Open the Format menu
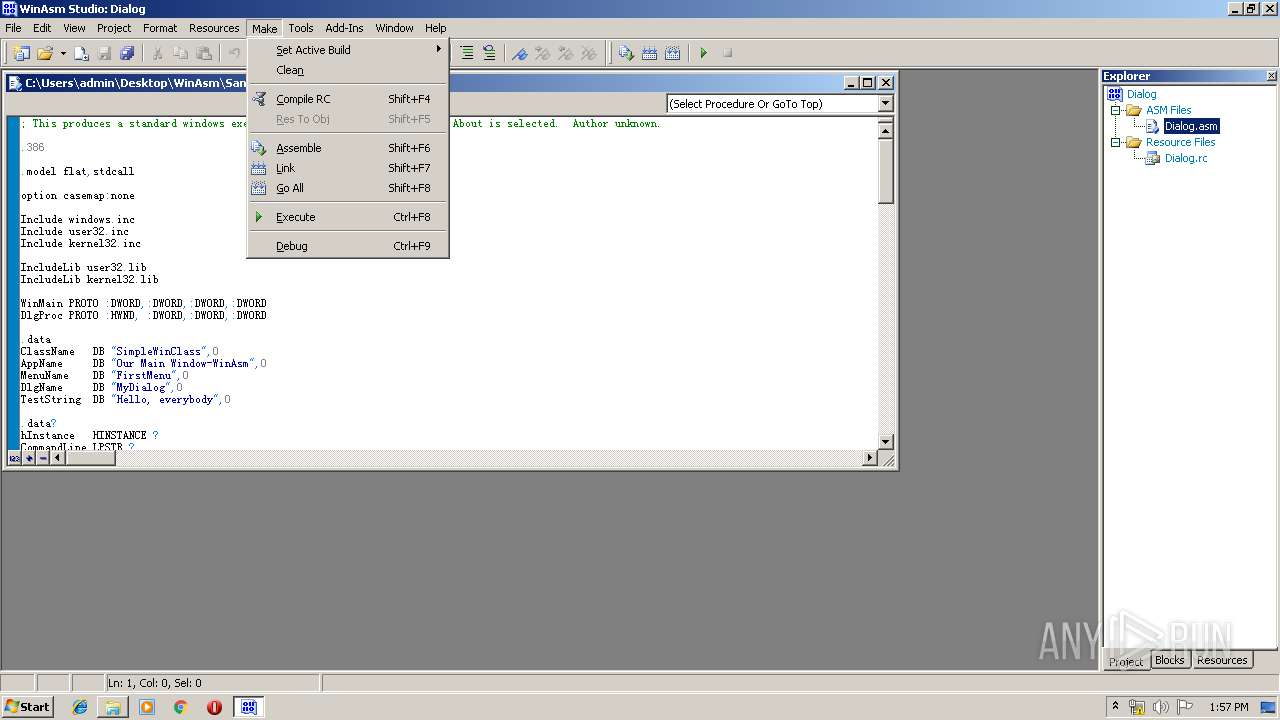This screenshot has height=720, width=1280. pos(160,28)
